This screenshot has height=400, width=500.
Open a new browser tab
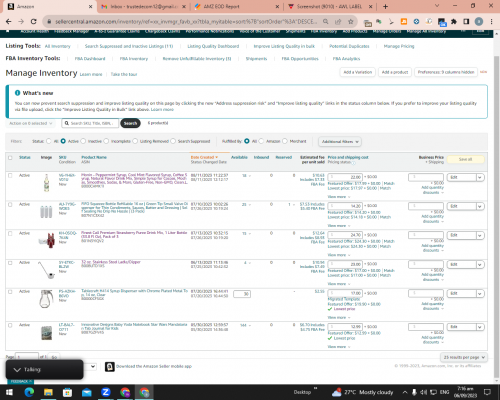click(x=385, y=6)
